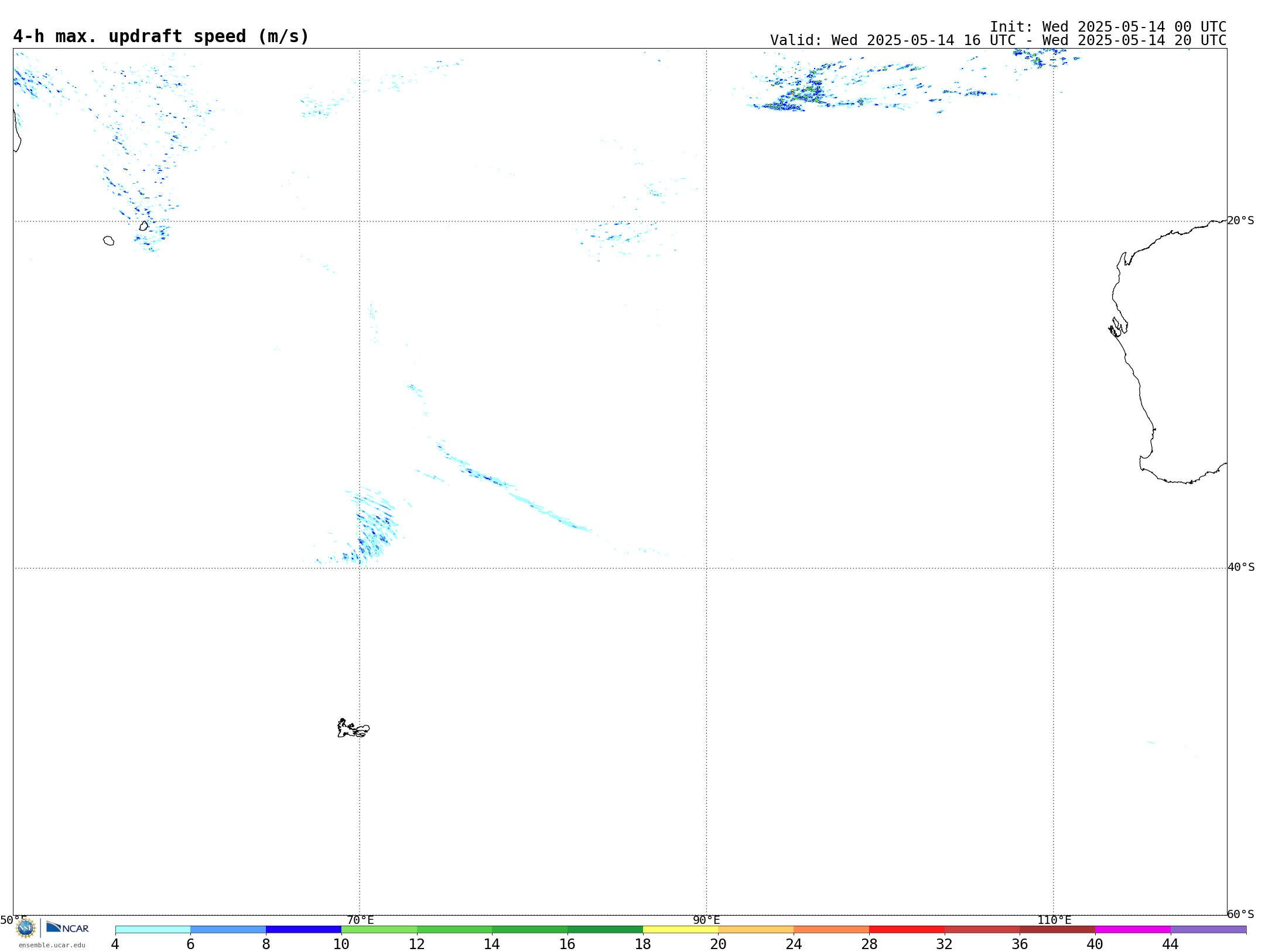This screenshot has width=1265, height=952.
Task: Select the magenta 40–44 colorbar segment
Action: pyautogui.click(x=1133, y=930)
